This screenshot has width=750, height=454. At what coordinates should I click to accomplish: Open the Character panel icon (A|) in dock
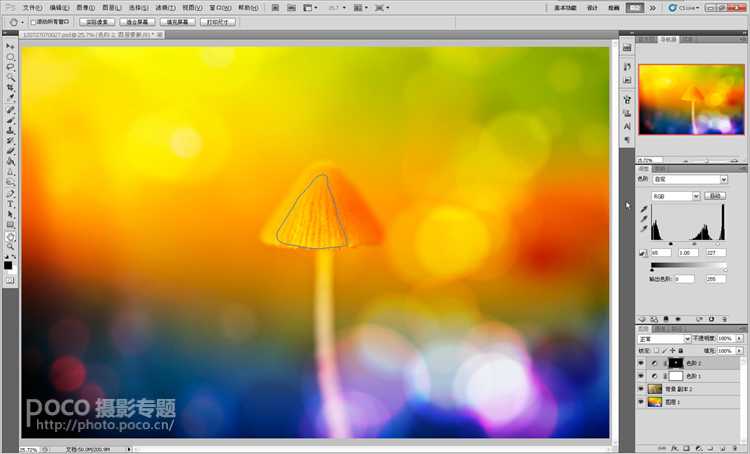pos(627,126)
